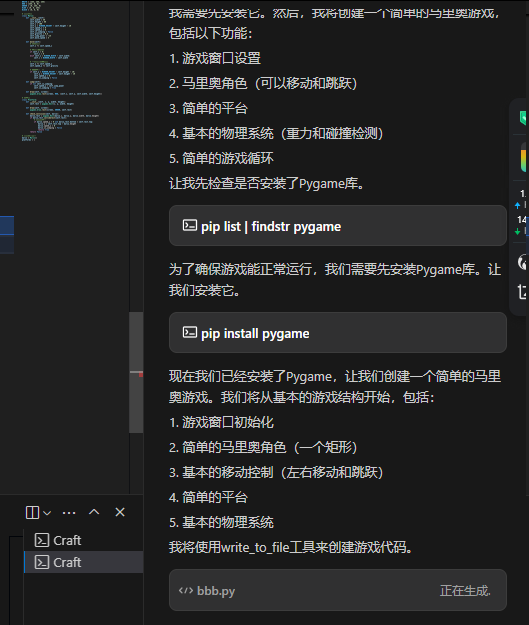This screenshot has height=625, width=529.
Task: Click the text 1. 游戏窗口设置
Action: (x=215, y=58)
